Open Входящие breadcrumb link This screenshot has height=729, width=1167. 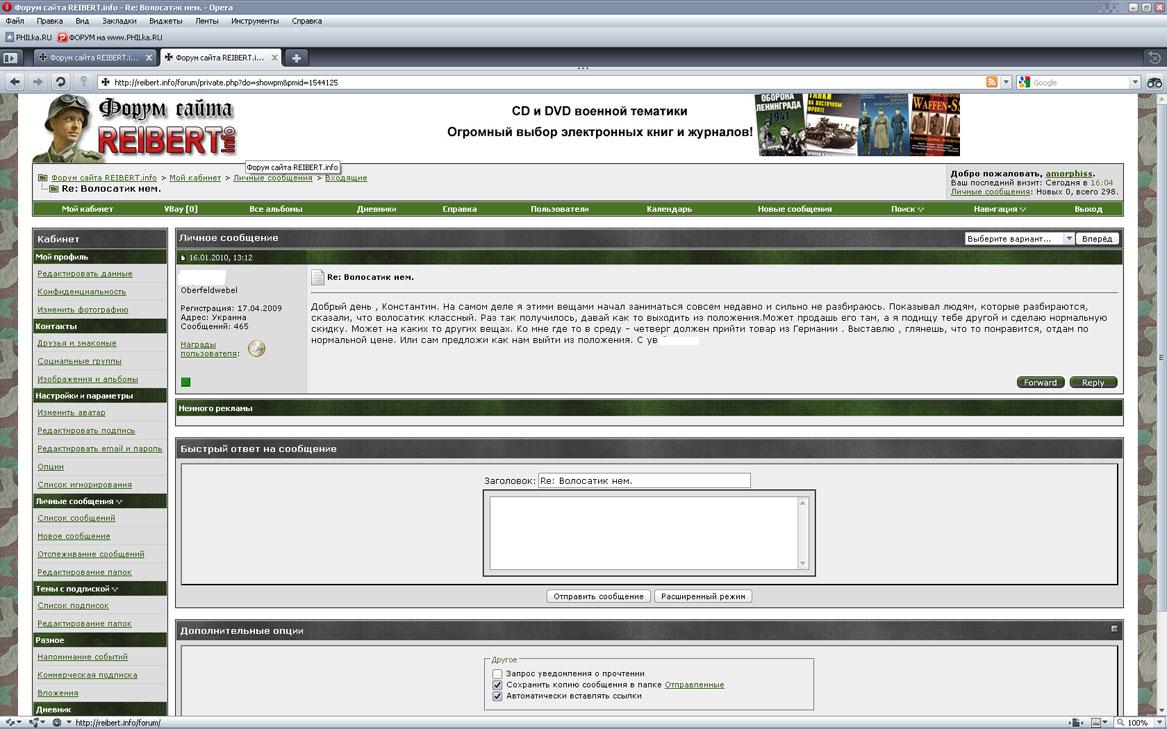point(346,178)
